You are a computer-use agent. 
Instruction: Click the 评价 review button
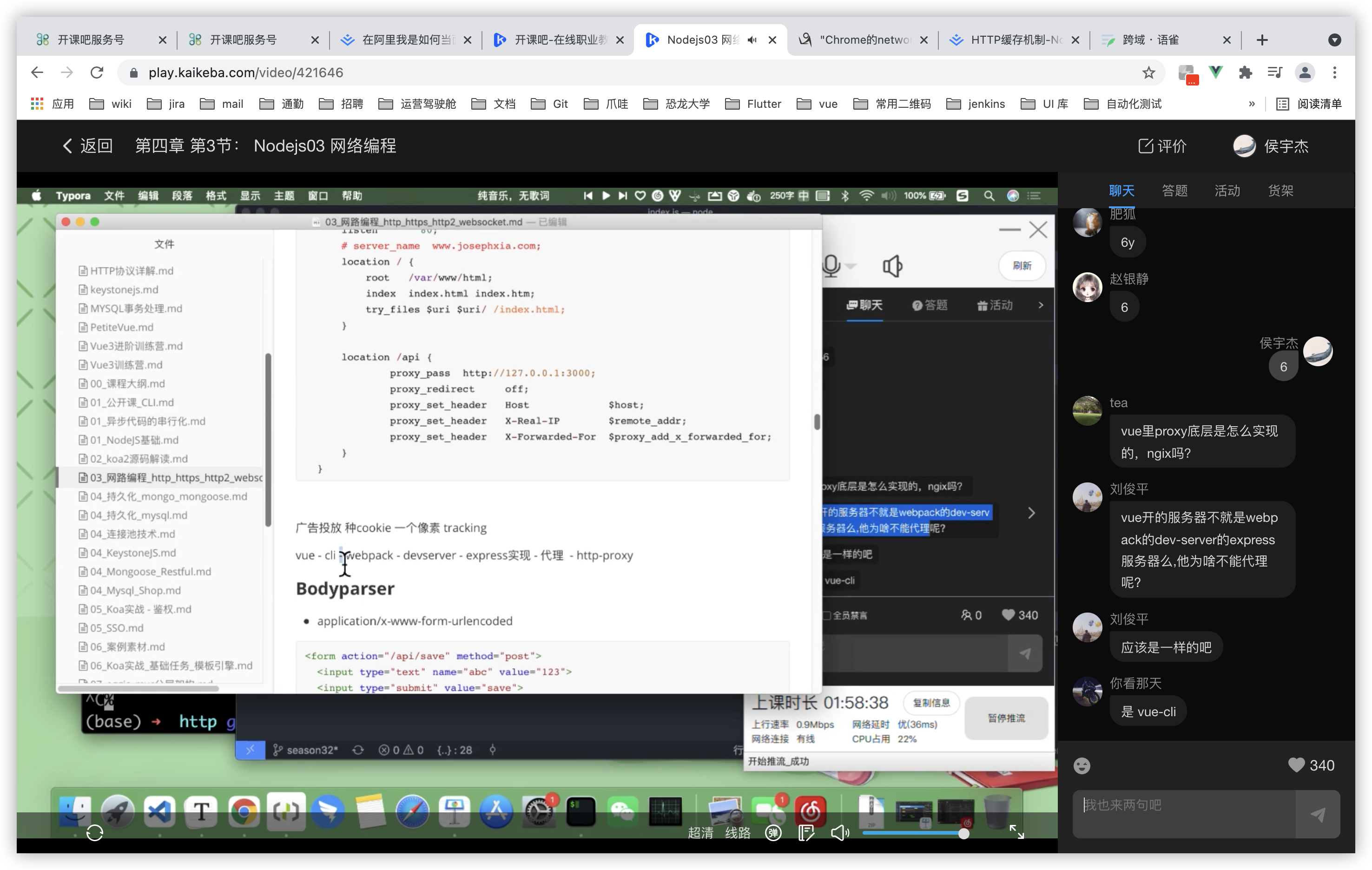pyautogui.click(x=1162, y=146)
